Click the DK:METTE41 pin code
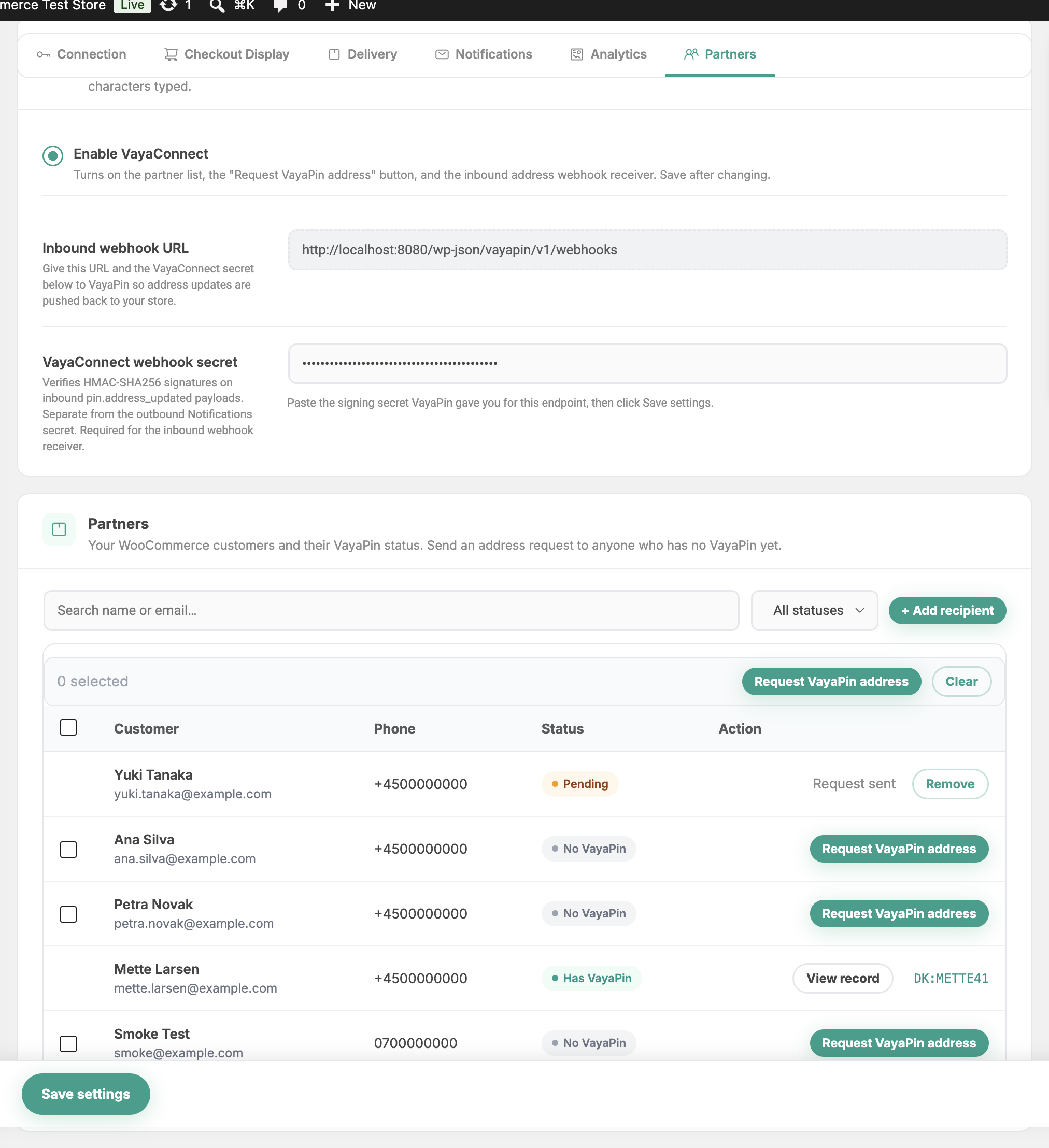The height and width of the screenshot is (1148, 1049). (951, 978)
